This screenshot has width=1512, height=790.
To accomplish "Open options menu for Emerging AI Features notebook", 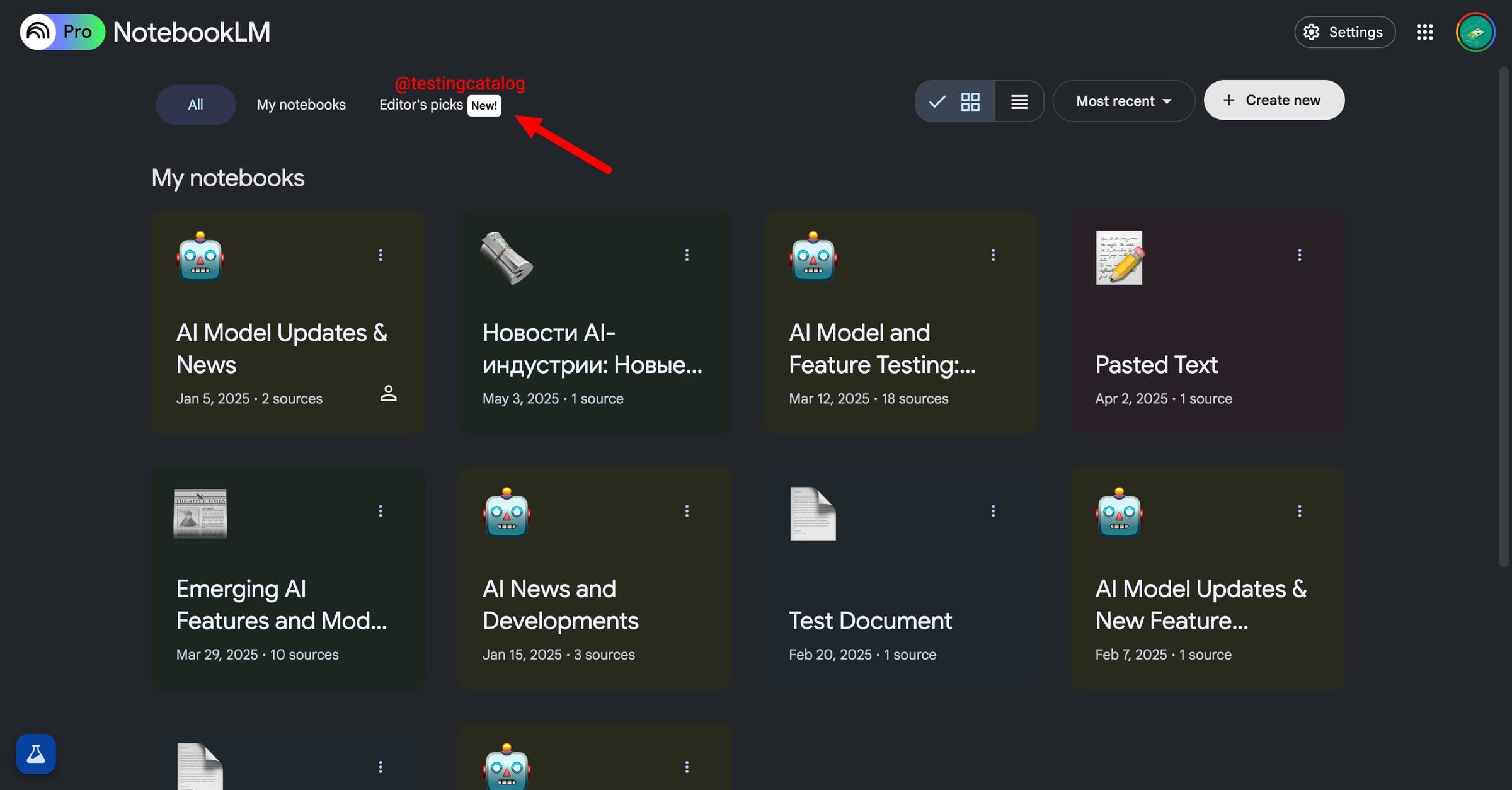I will click(381, 510).
